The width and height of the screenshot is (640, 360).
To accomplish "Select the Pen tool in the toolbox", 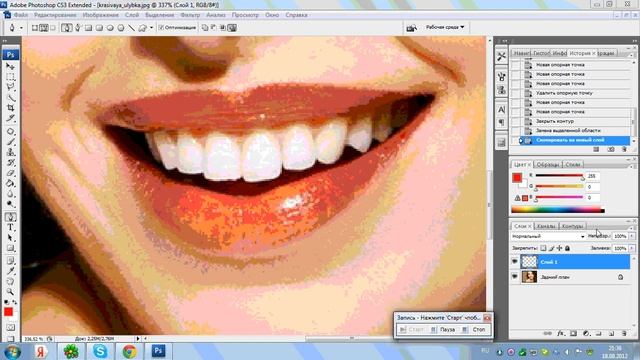I will coord(10,217).
